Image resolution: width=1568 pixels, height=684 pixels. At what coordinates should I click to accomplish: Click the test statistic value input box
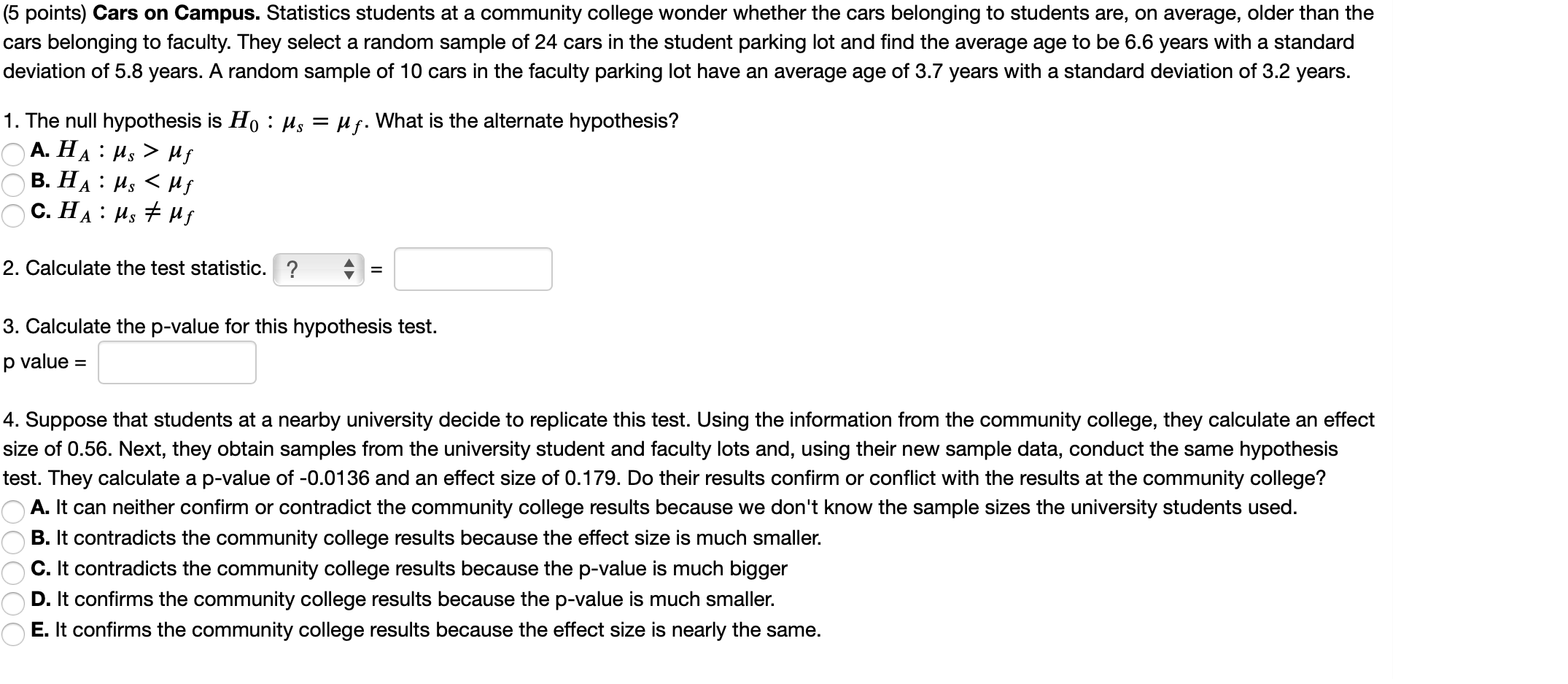coord(473,270)
